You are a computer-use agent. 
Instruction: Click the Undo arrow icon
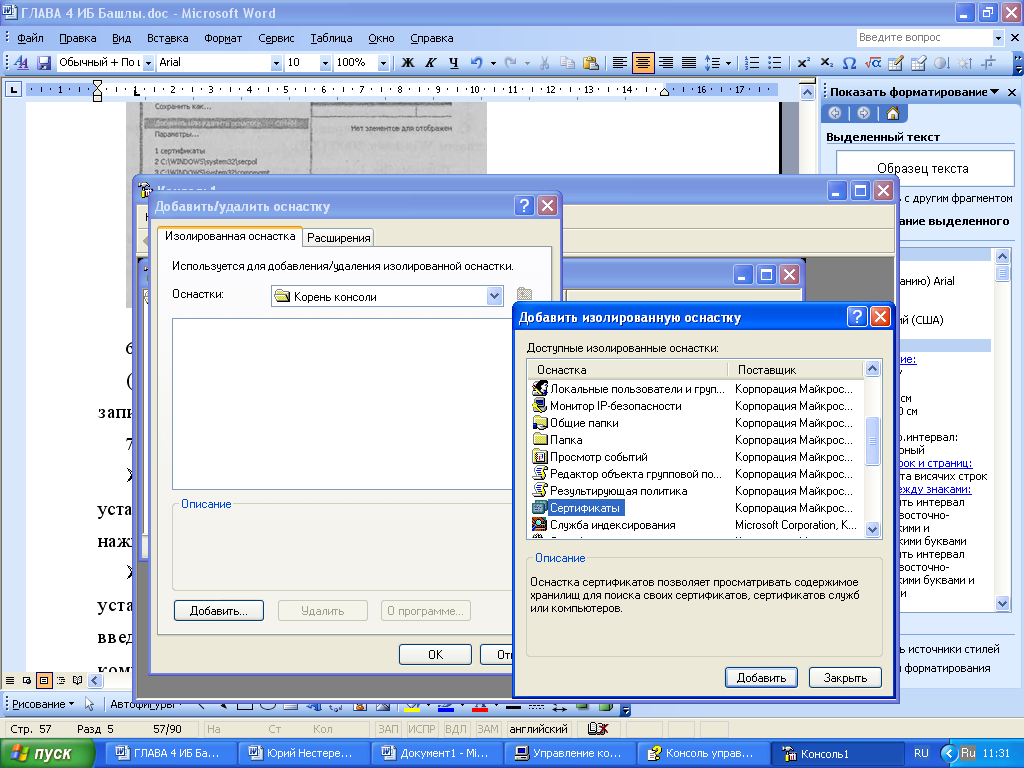[477, 63]
